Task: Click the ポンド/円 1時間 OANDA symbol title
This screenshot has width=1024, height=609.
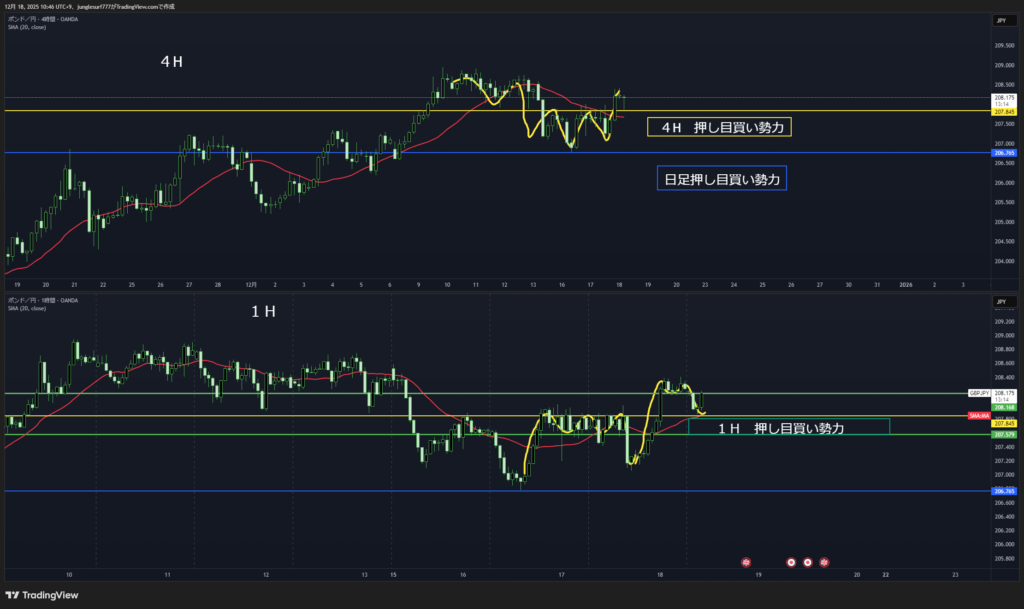Action: [x=43, y=300]
